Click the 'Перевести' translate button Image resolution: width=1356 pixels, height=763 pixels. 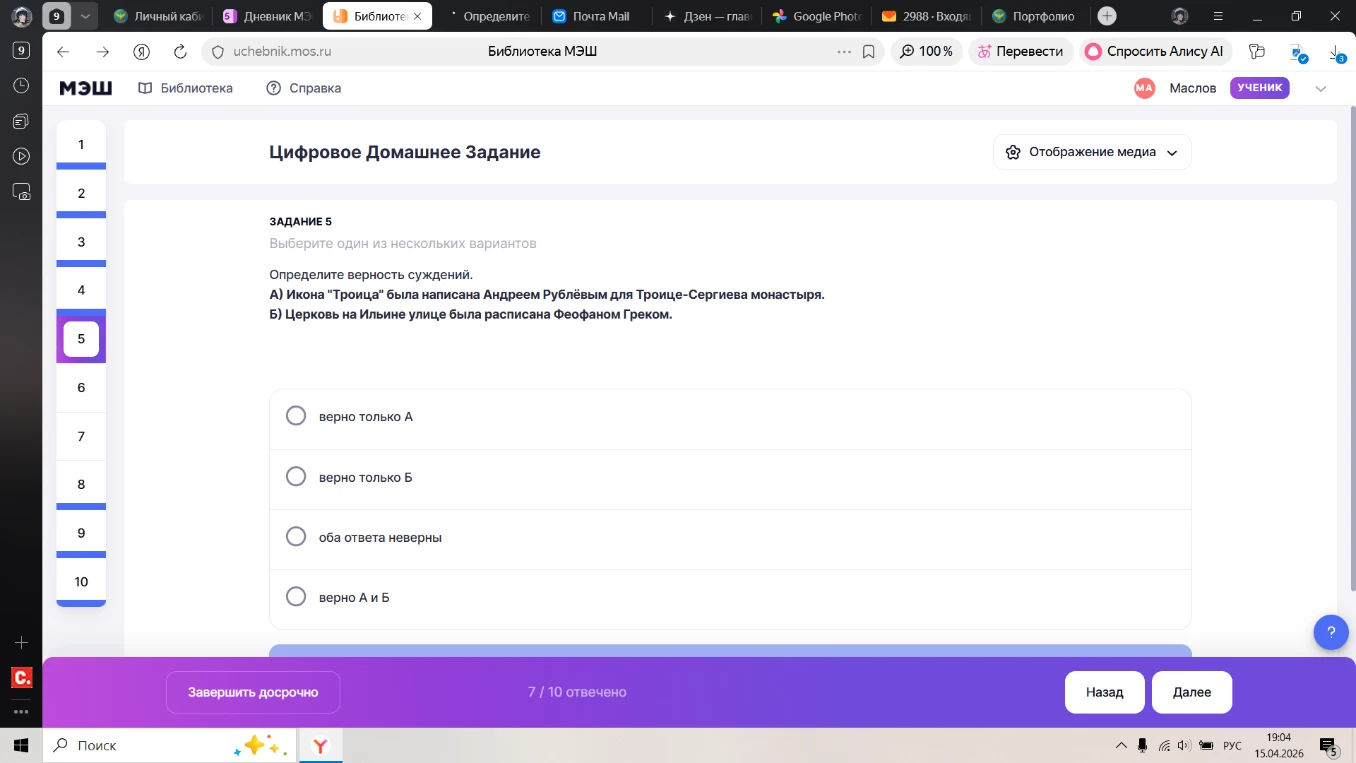click(1020, 52)
